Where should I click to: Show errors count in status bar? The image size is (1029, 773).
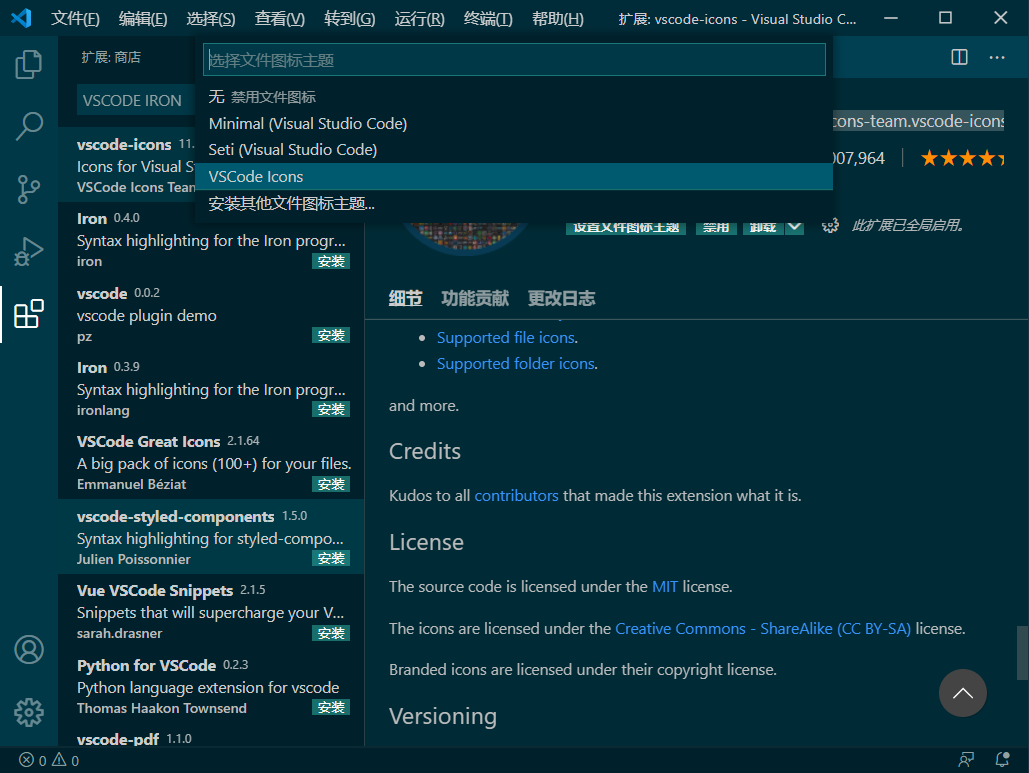pyautogui.click(x=33, y=760)
